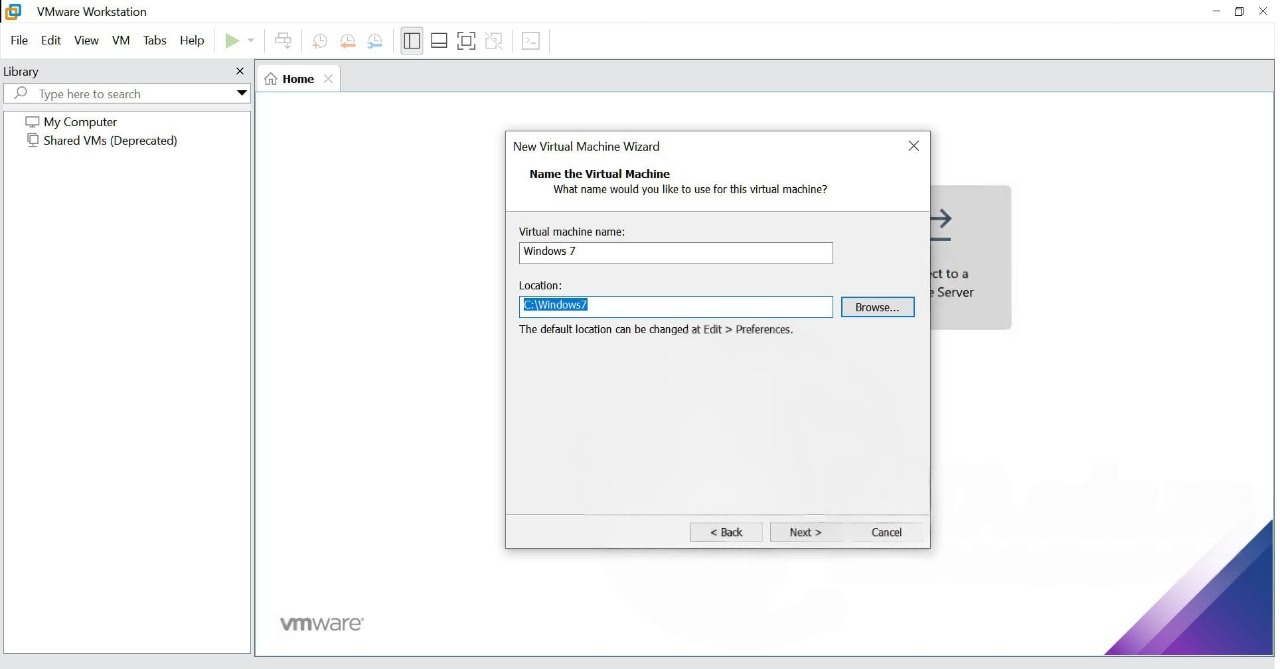Viewport: 1280px width, 669px height.
Task: Click the Unity mode toolbar icon
Action: pyautogui.click(x=494, y=41)
